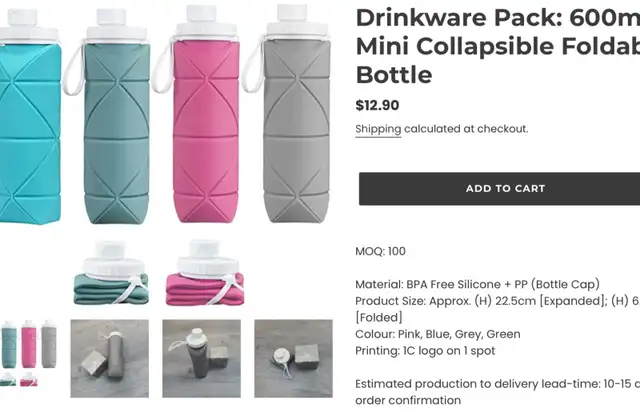Click the Material BPA Free Silicone line

(x=477, y=284)
